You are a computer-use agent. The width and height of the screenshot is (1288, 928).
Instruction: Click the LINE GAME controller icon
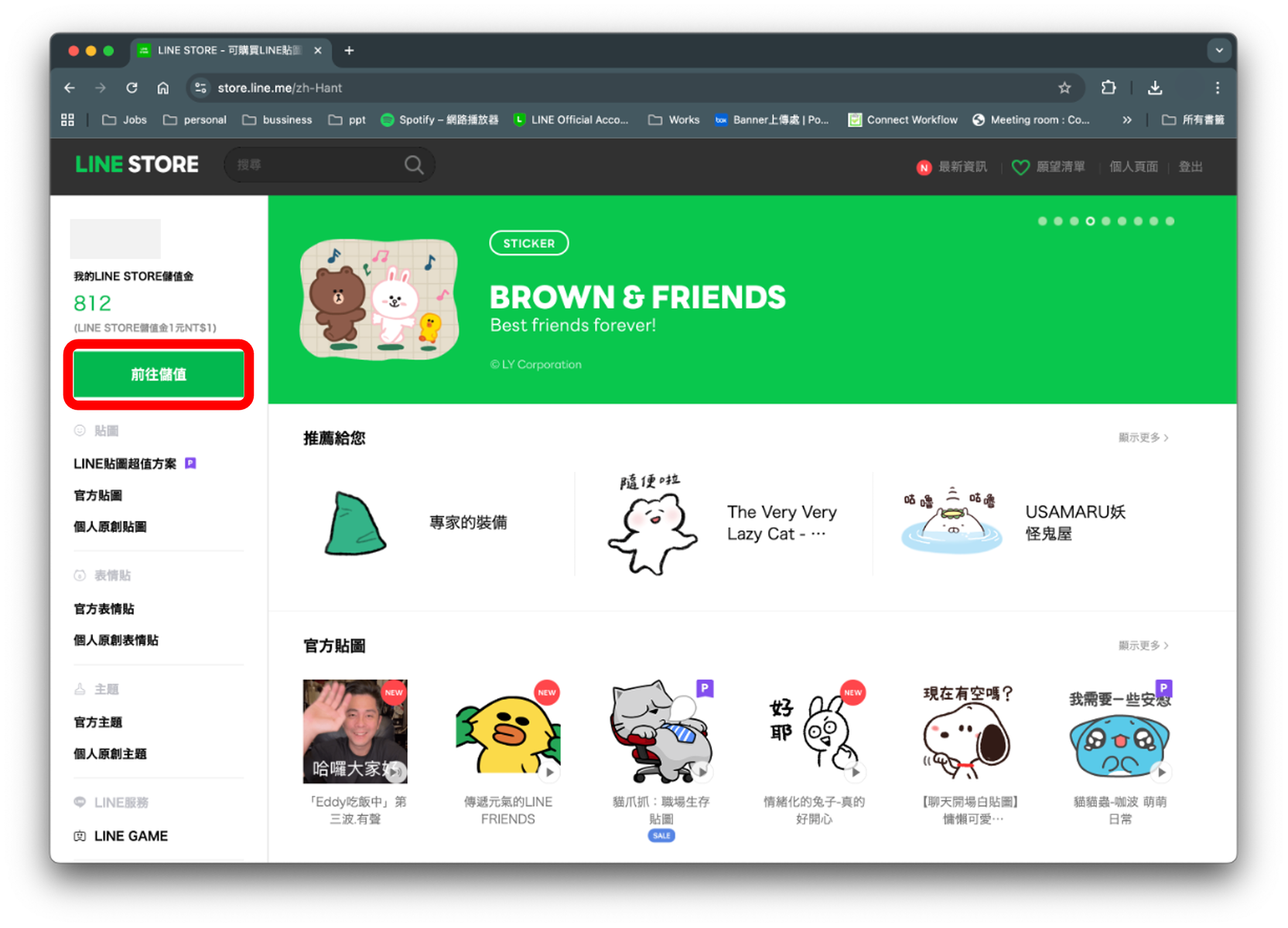pos(80,835)
